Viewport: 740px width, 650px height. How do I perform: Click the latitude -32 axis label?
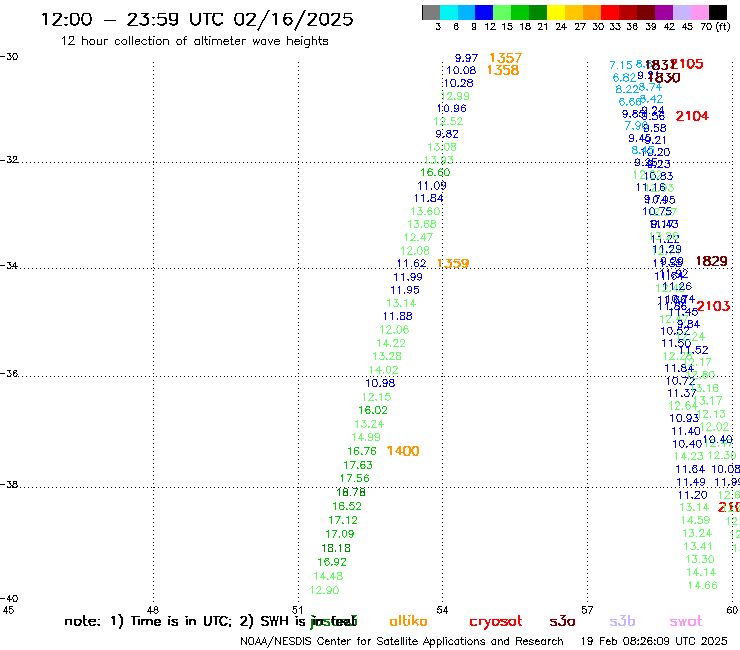tap(9, 160)
